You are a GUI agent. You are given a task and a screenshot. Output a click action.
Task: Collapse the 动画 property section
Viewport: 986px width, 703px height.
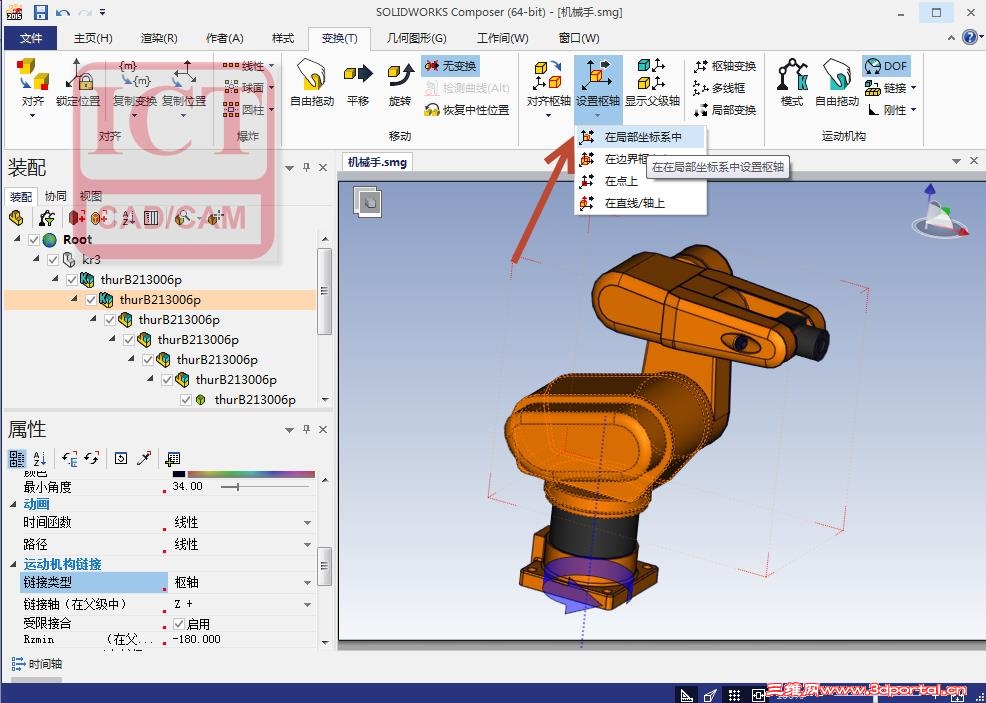13,504
